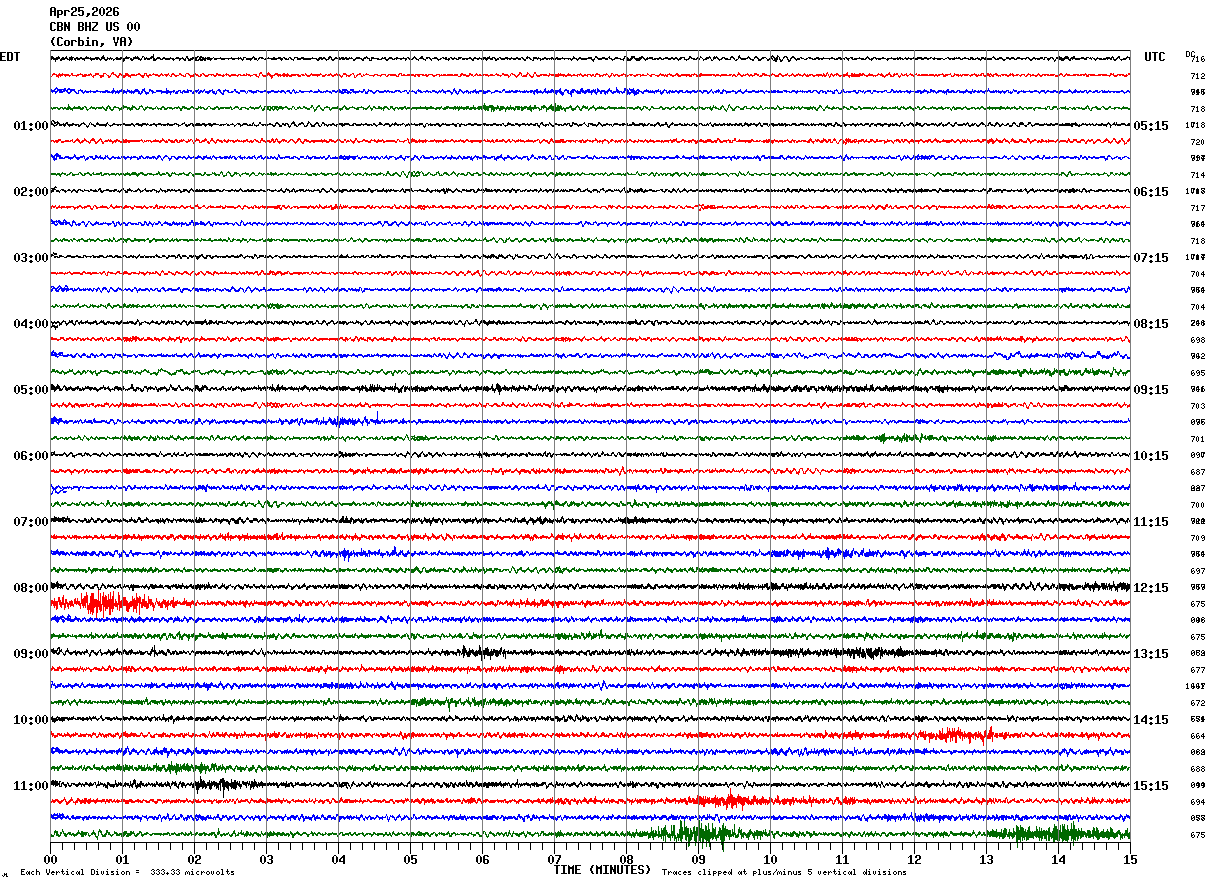Click the '09:15' UTC time label
This screenshot has width=1210, height=886.
1151,390
